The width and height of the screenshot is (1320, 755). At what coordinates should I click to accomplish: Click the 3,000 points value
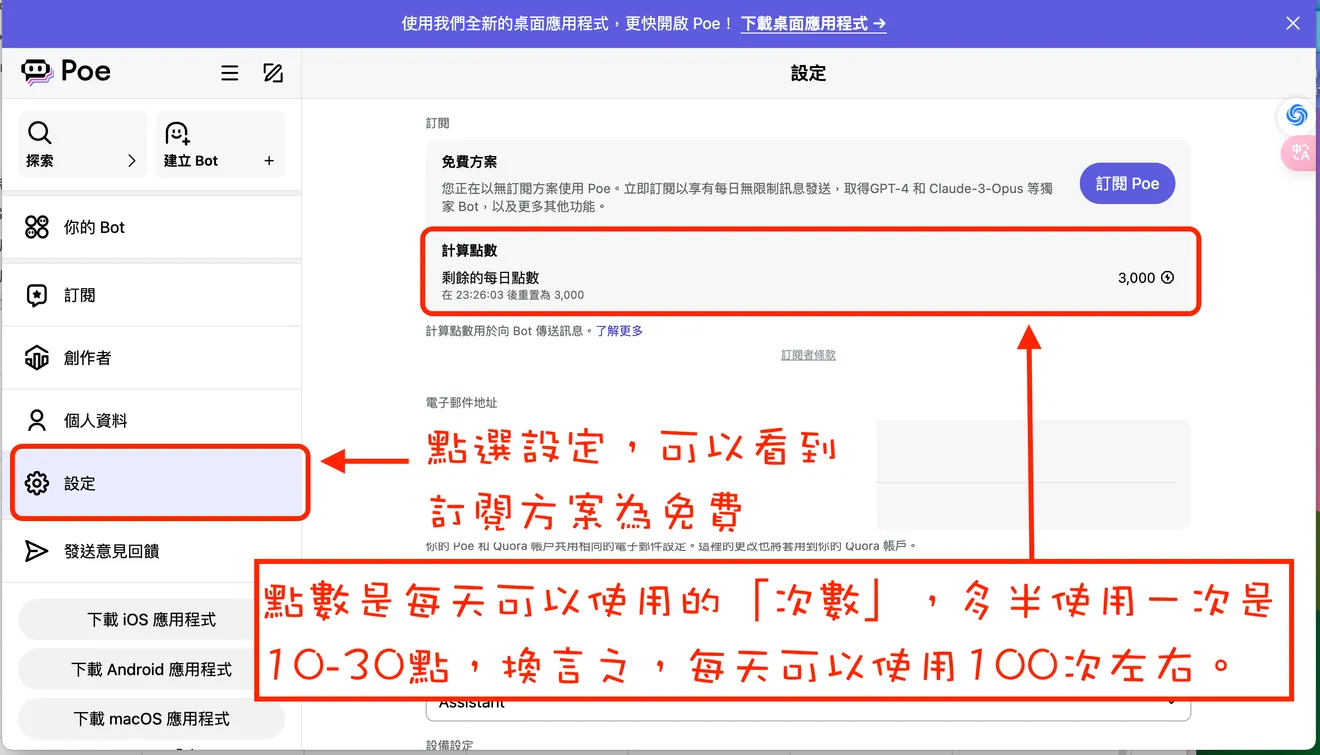1136,278
